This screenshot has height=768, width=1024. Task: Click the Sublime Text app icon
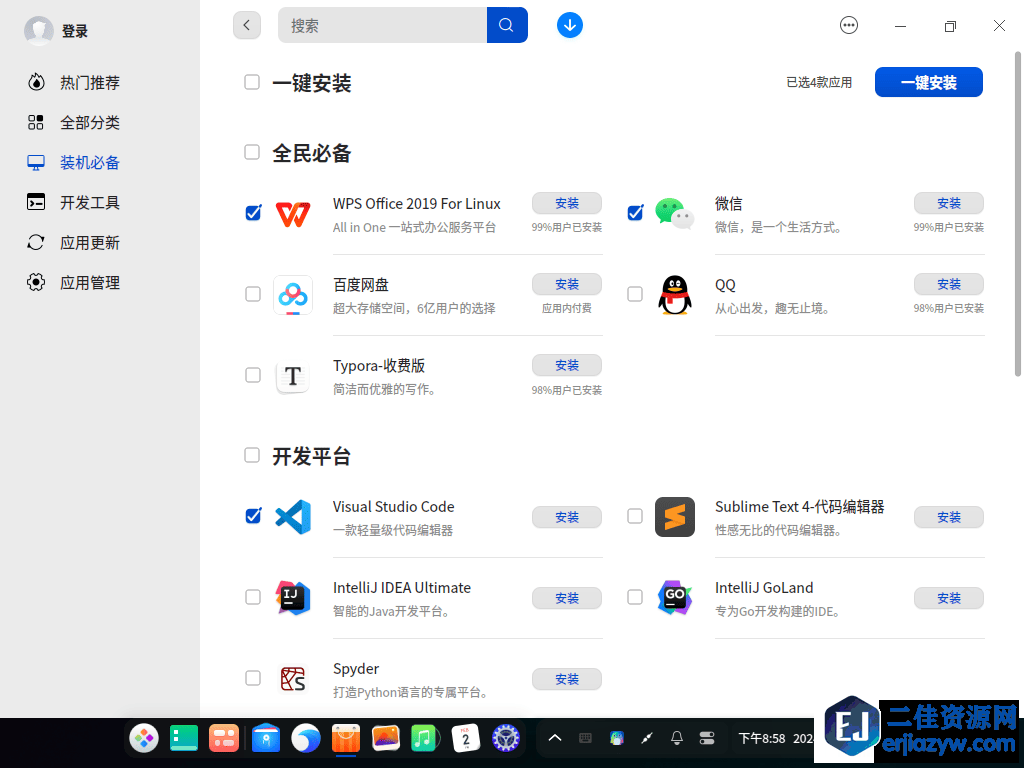[x=675, y=517]
